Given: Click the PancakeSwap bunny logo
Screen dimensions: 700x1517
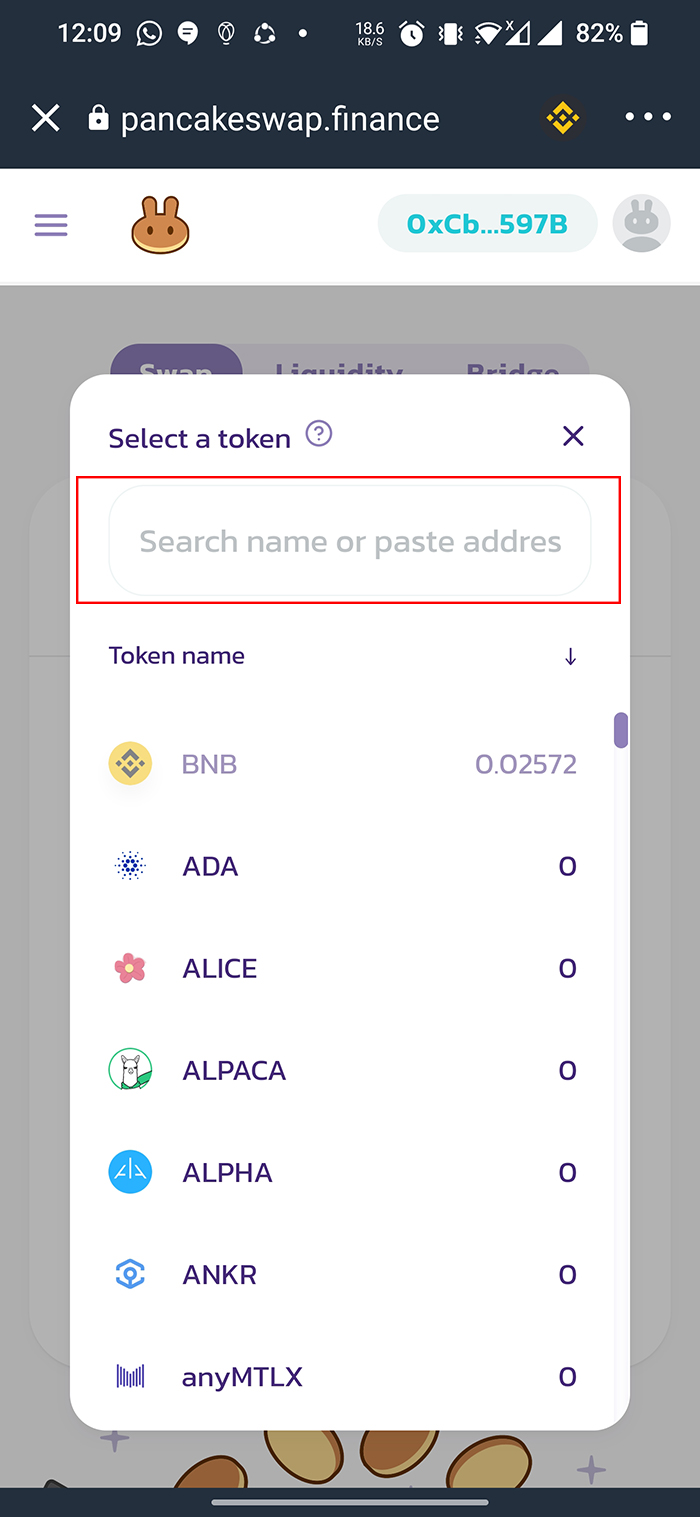Looking at the screenshot, I should tap(160, 224).
